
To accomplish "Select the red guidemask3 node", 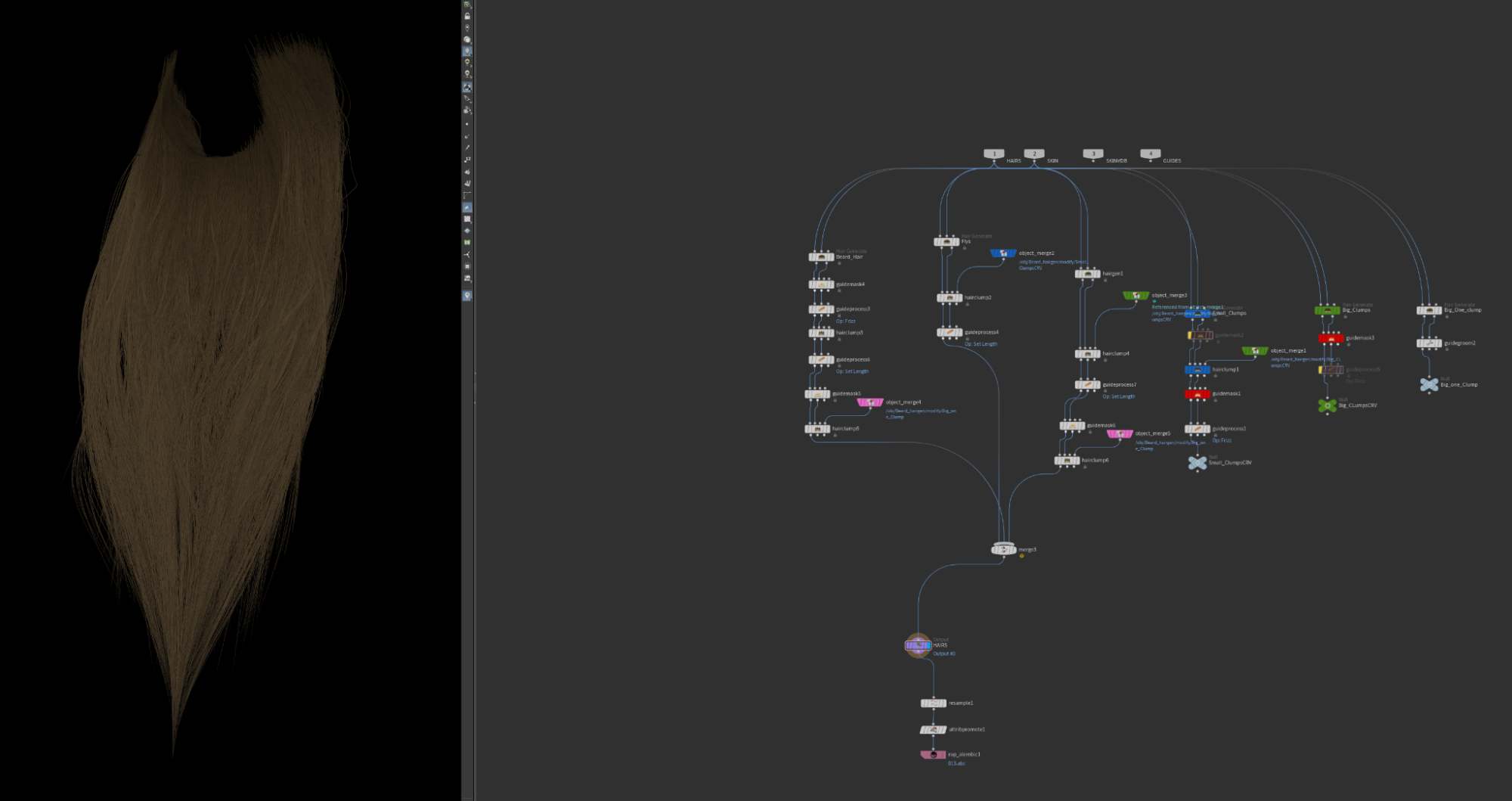I will [1331, 338].
